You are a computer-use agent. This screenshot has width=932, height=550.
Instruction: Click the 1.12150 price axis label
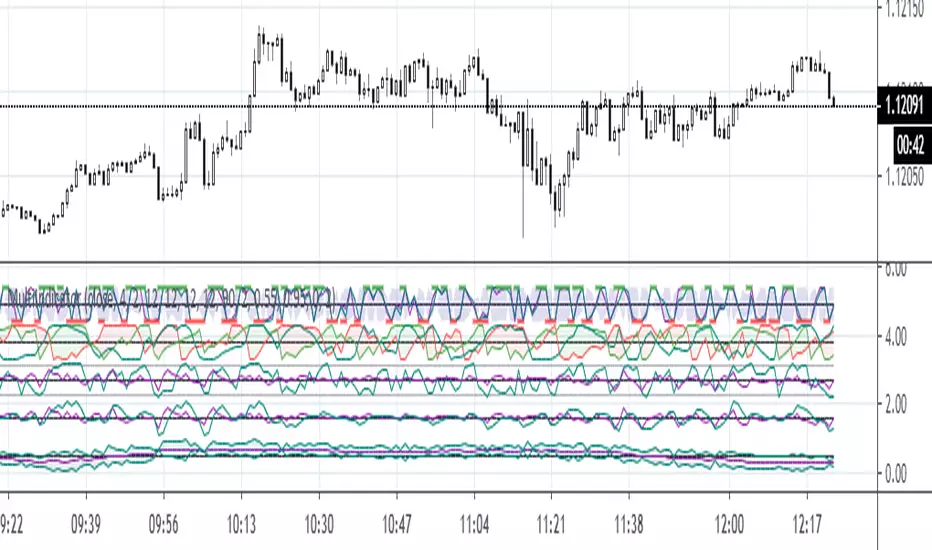[904, 9]
